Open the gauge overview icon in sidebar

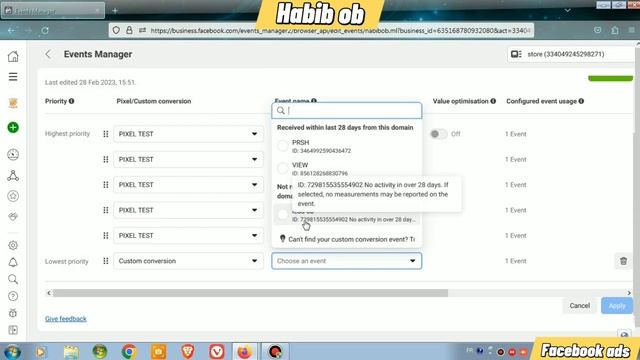(x=13, y=154)
